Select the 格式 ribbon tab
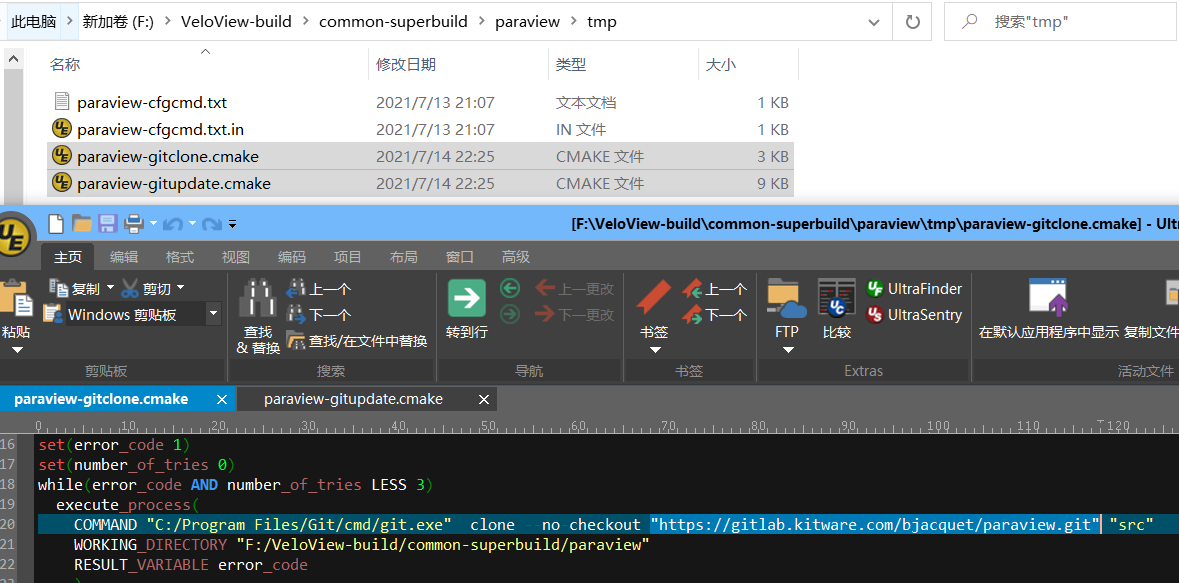This screenshot has width=1179, height=583. (180, 257)
